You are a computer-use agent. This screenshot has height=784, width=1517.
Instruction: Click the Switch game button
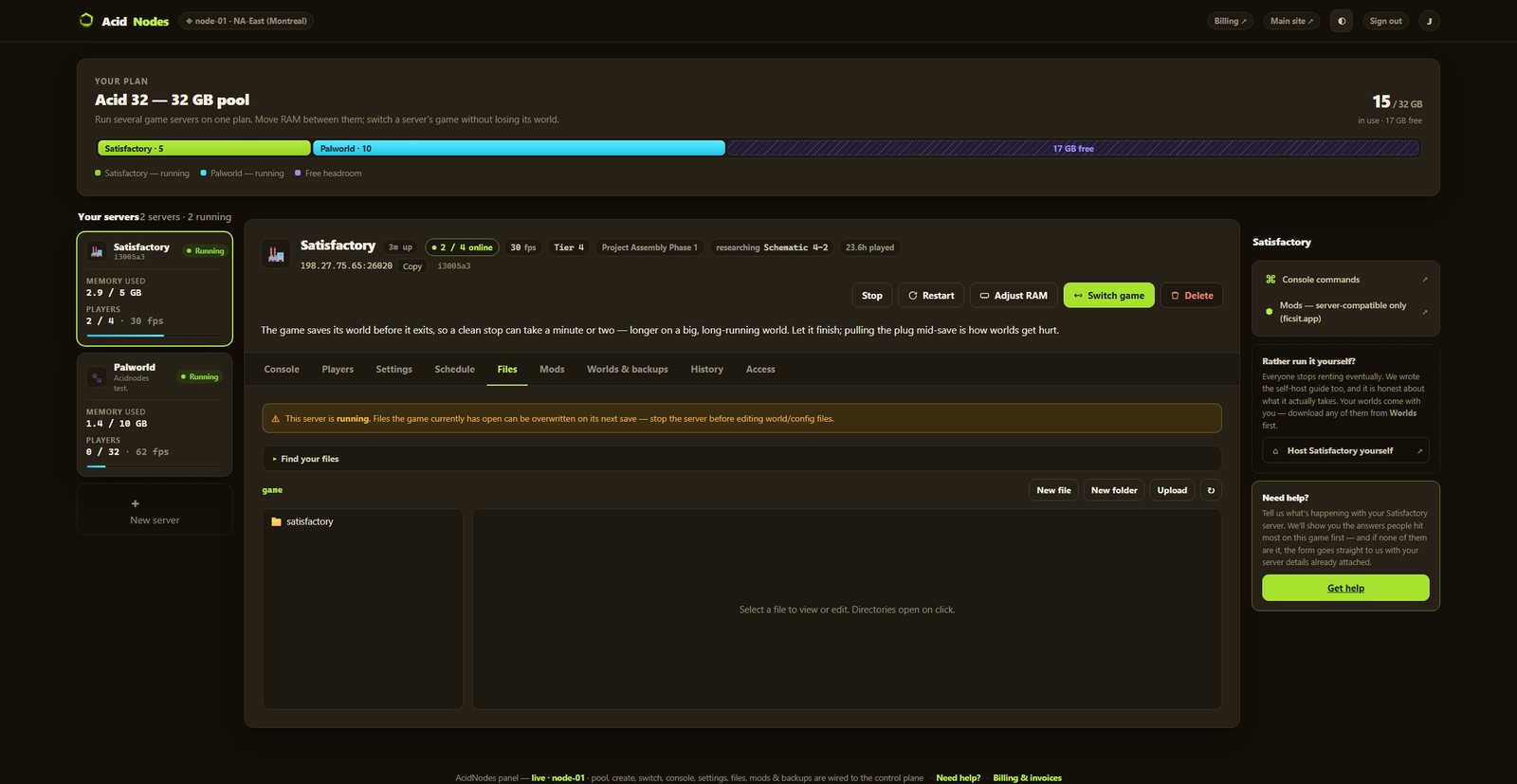[x=1109, y=296]
